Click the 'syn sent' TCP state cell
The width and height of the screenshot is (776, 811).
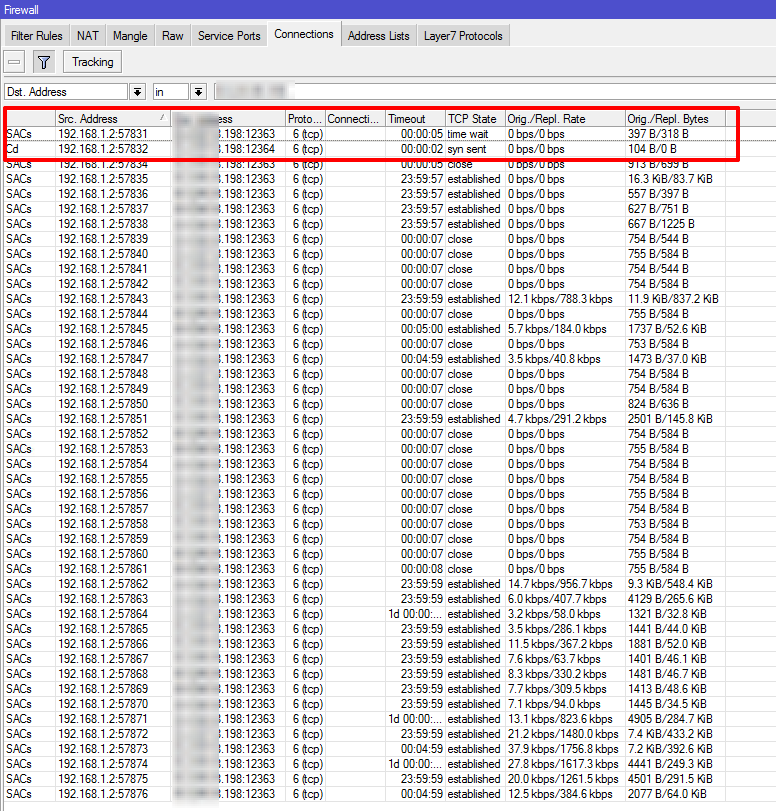(x=467, y=149)
